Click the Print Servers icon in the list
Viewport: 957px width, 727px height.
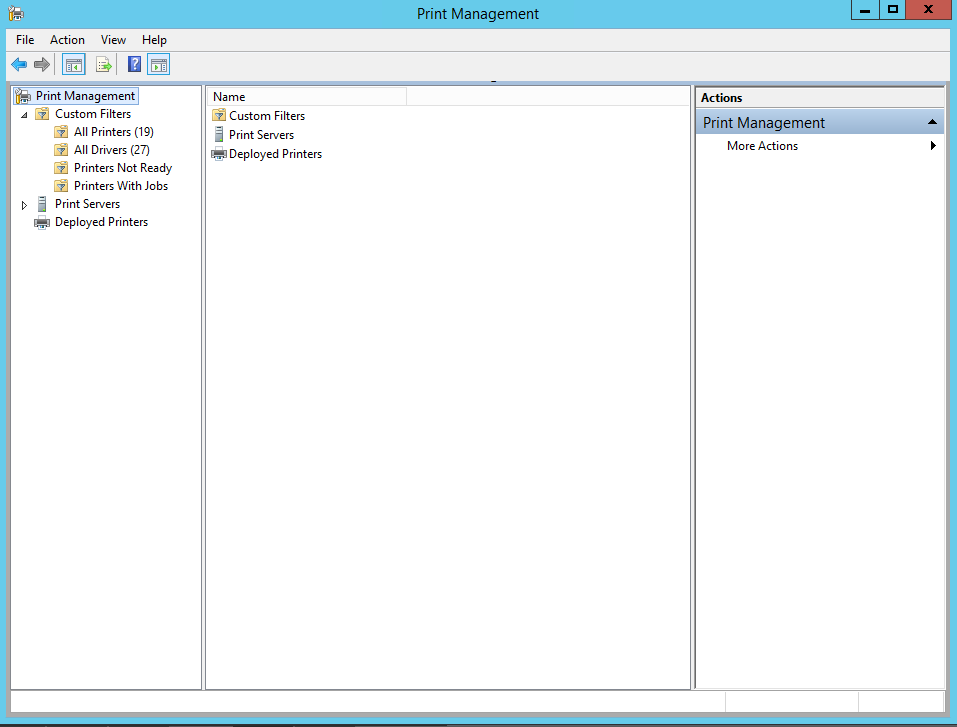click(218, 134)
